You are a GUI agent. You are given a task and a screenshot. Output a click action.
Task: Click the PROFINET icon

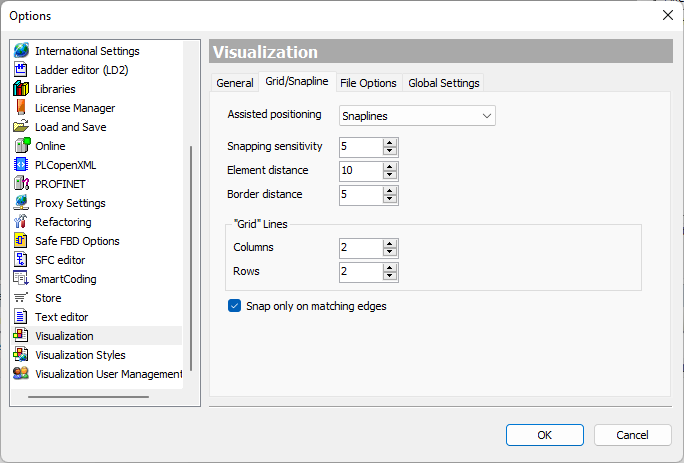pyautogui.click(x=21, y=184)
